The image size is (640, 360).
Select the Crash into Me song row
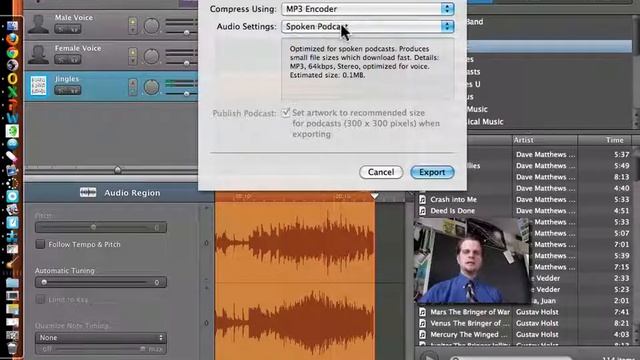coord(524,199)
